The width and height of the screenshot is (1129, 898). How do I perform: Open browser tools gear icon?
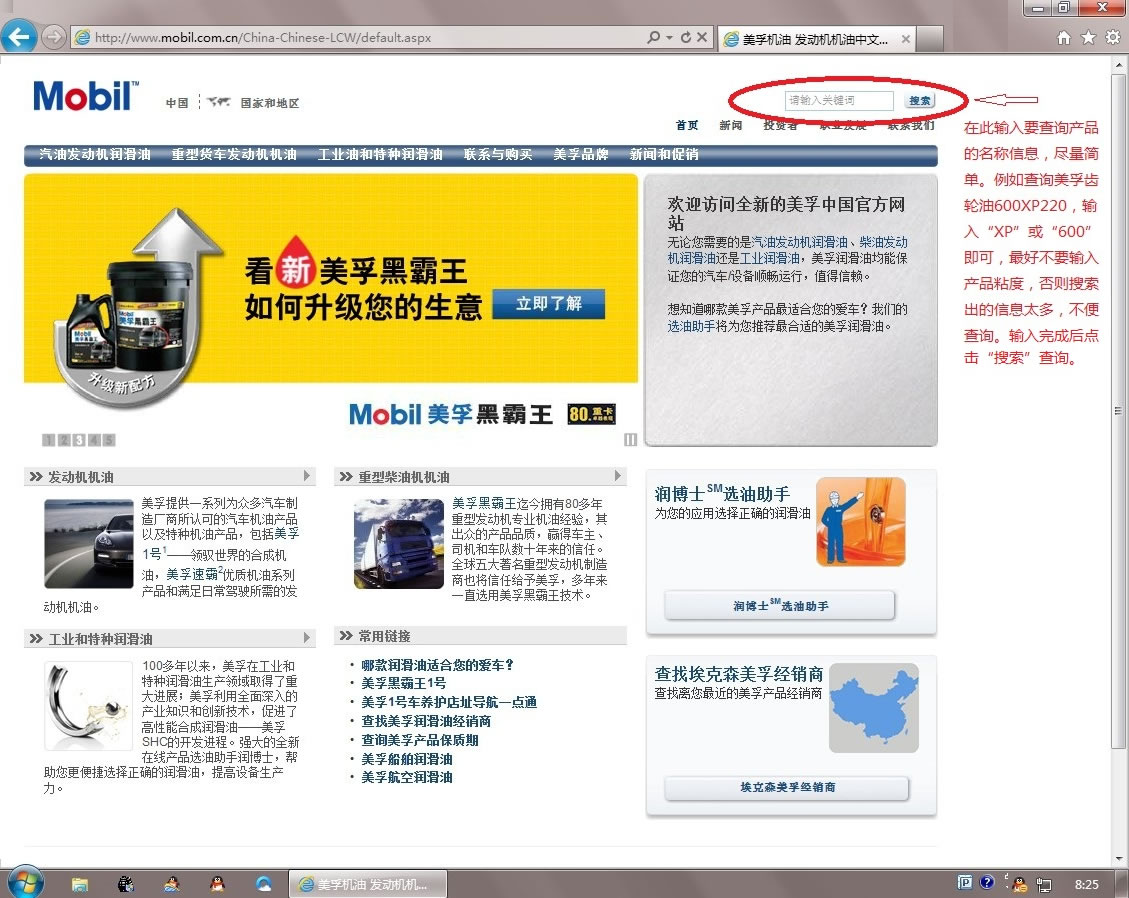tap(1112, 38)
